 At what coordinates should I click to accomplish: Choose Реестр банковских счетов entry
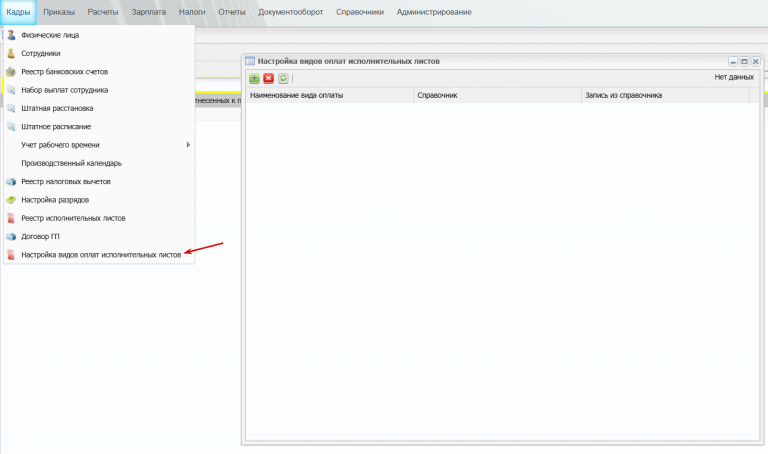click(x=99, y=72)
